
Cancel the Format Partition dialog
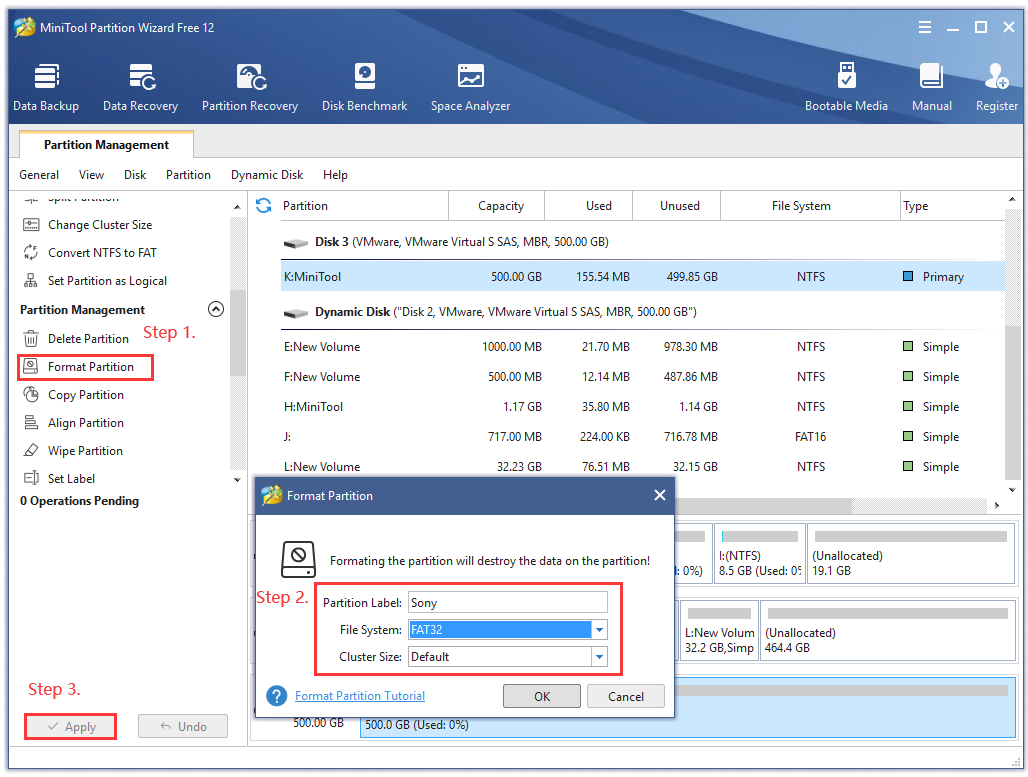[625, 696]
